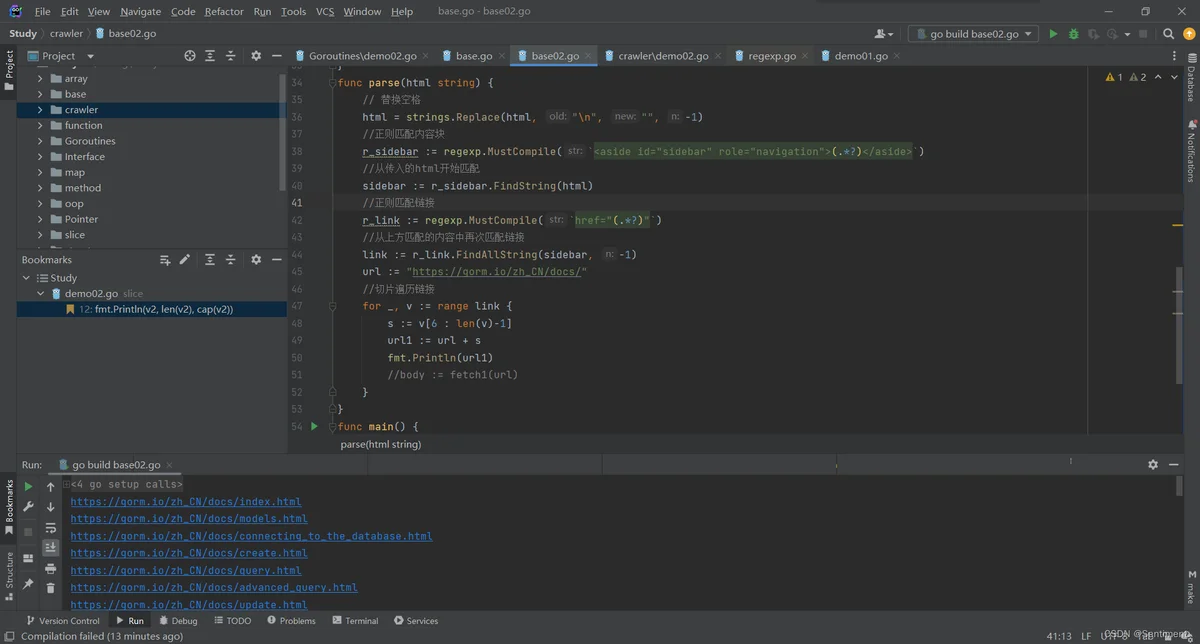Click the restore layout icon in Run panel

point(28,558)
